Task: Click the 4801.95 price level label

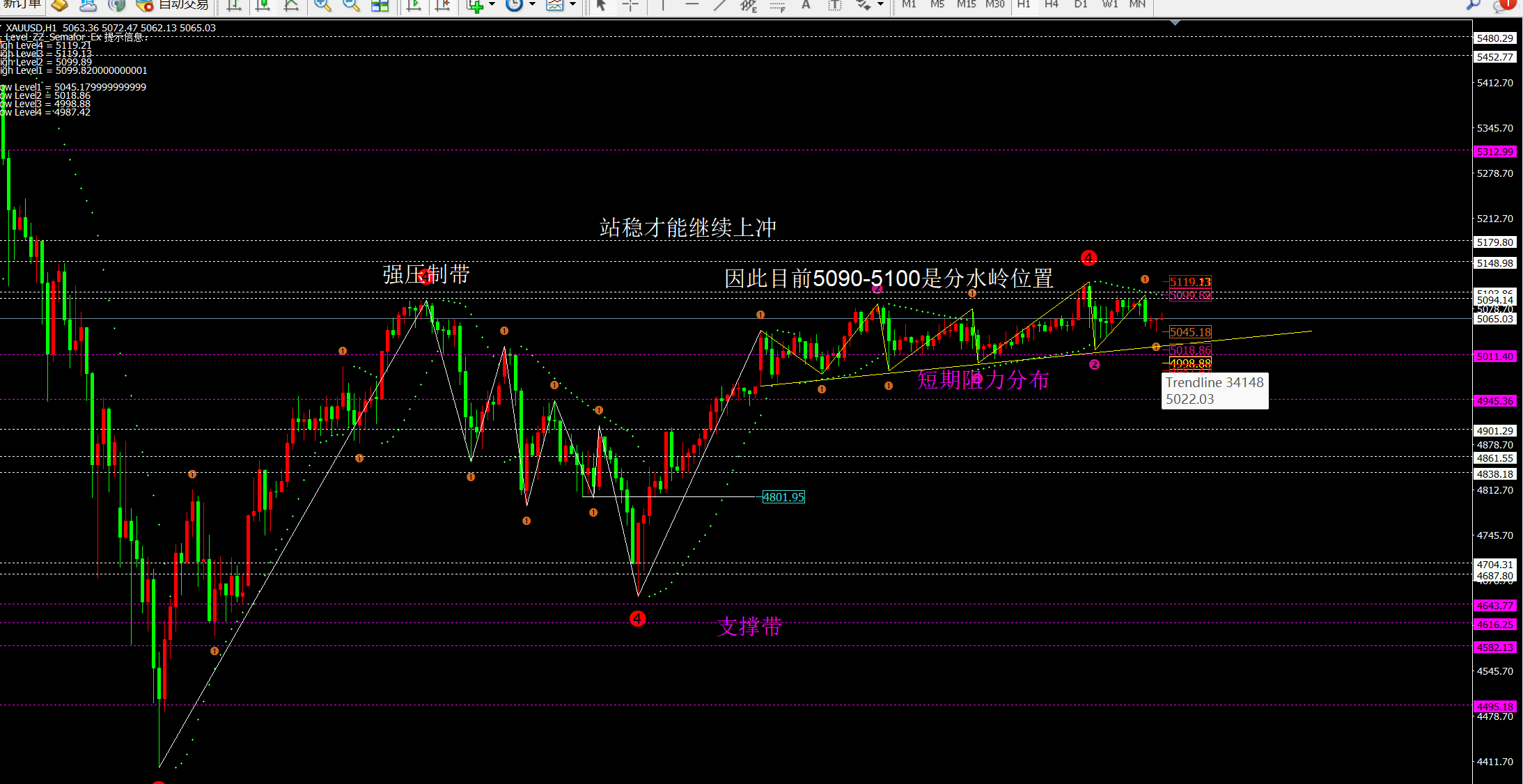Action: [783, 497]
